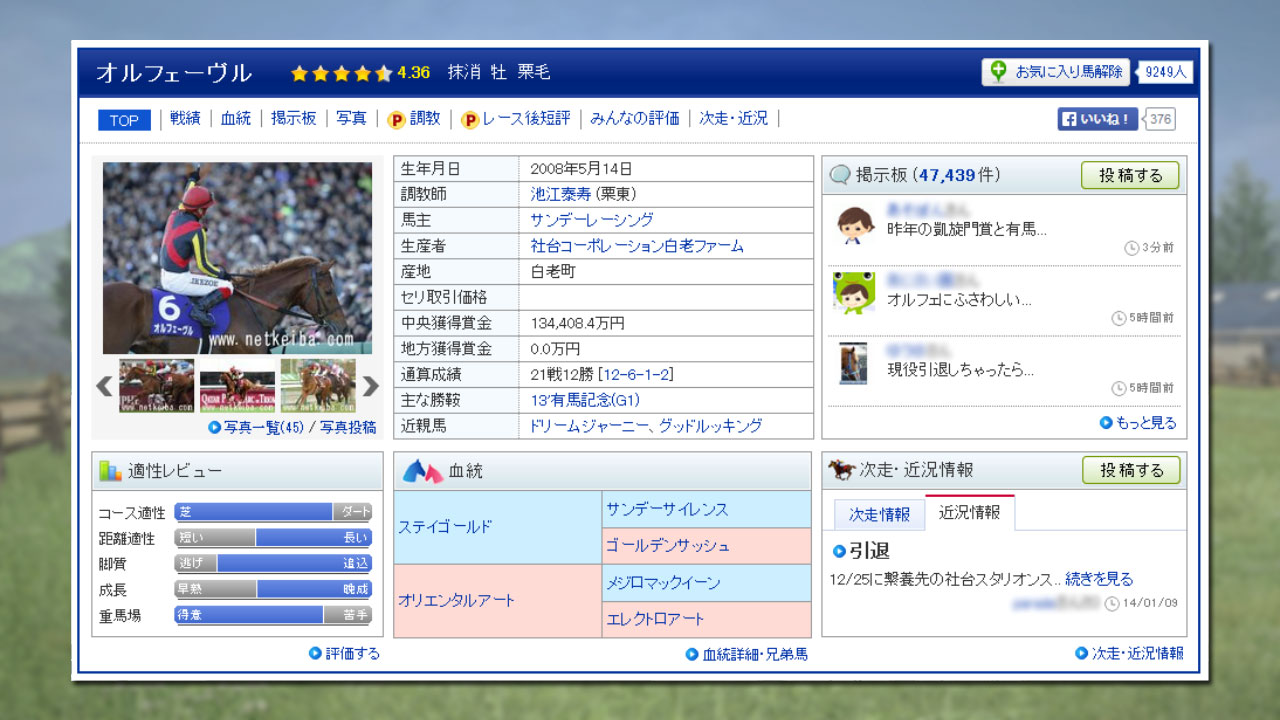The height and width of the screenshot is (720, 1280).
Task: Open the メジロマックイーン pedigree link
Action: tap(663, 582)
